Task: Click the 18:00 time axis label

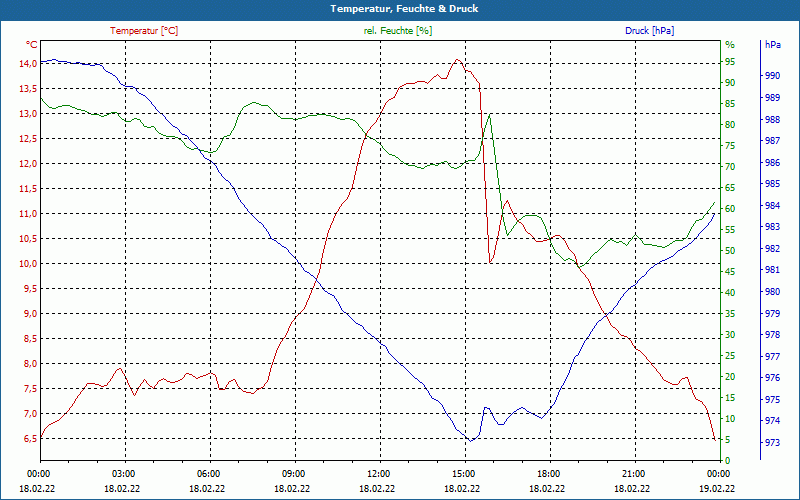Action: pos(548,474)
